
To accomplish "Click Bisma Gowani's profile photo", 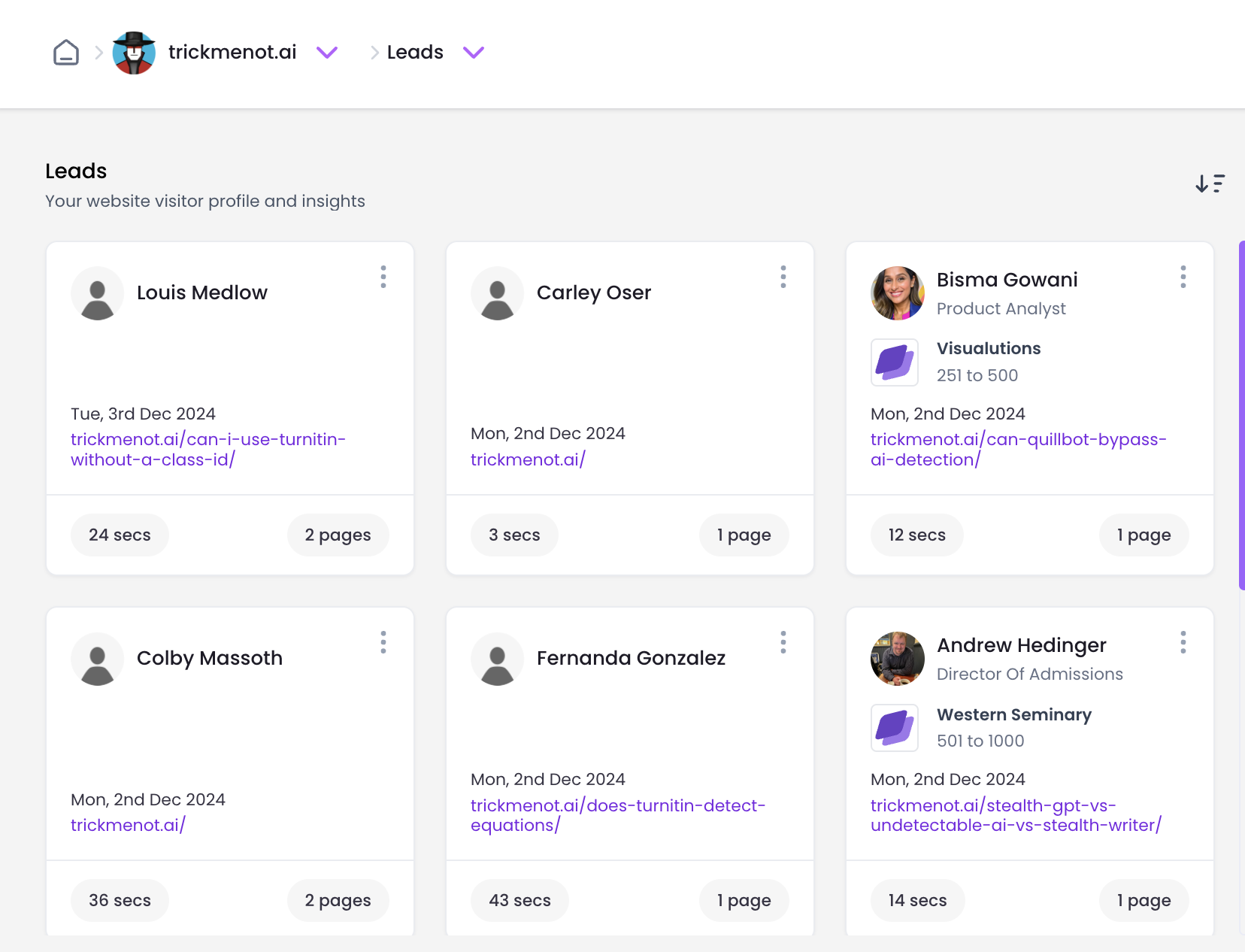I will click(x=897, y=293).
